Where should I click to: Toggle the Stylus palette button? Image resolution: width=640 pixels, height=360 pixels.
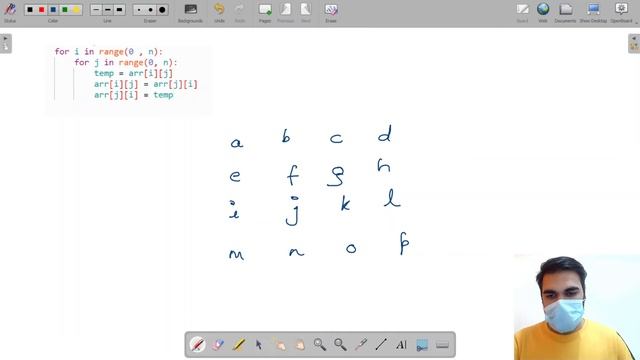pyautogui.click(x=10, y=12)
